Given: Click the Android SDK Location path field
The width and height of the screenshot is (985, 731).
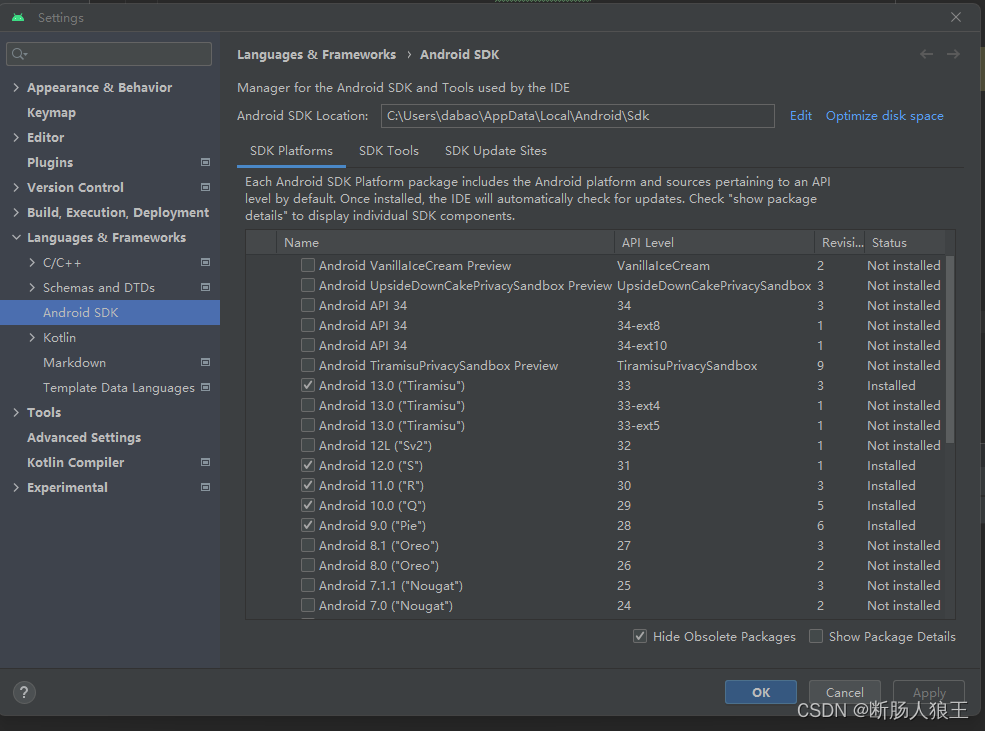Looking at the screenshot, I should (x=578, y=116).
